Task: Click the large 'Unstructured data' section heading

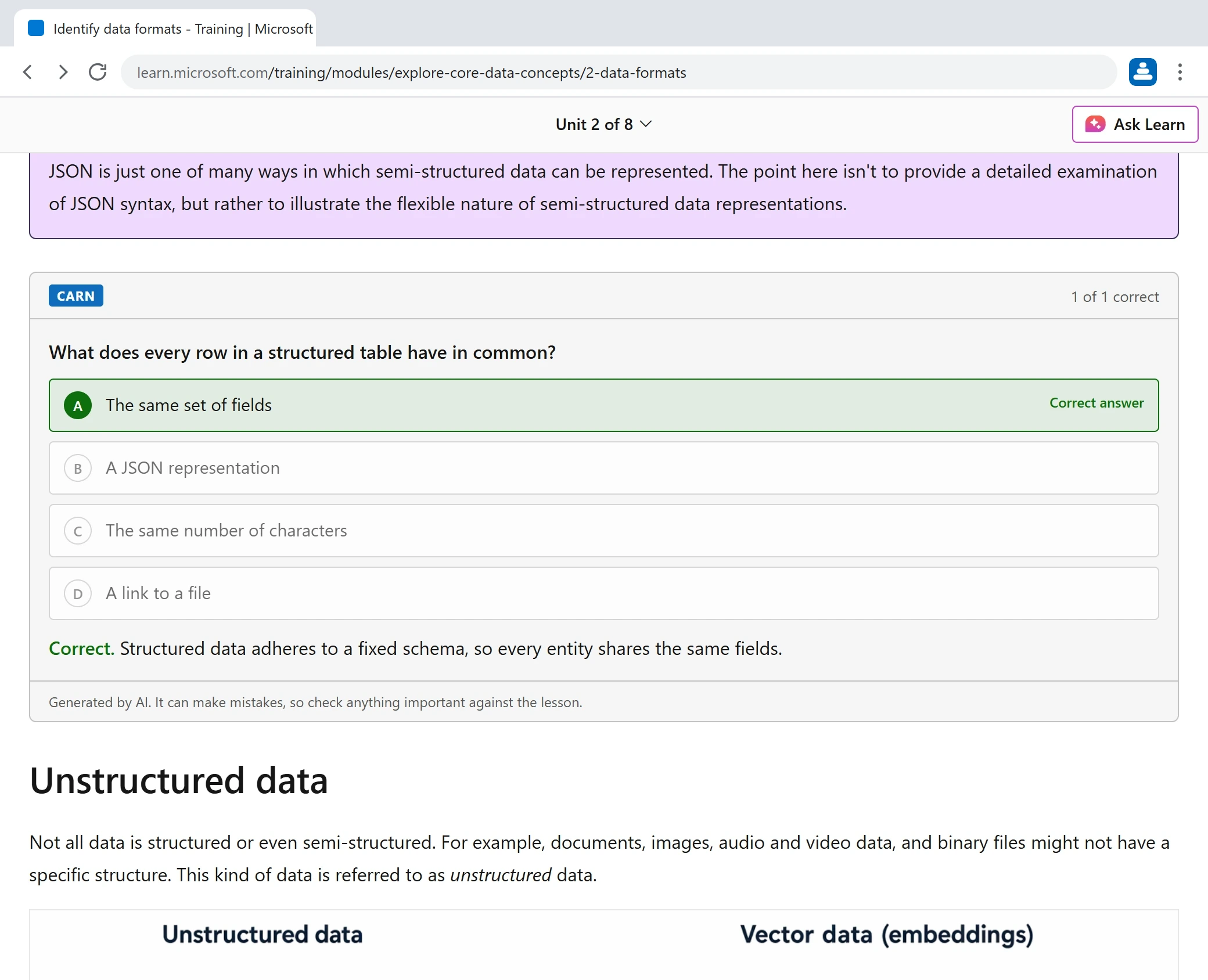Action: [x=179, y=780]
